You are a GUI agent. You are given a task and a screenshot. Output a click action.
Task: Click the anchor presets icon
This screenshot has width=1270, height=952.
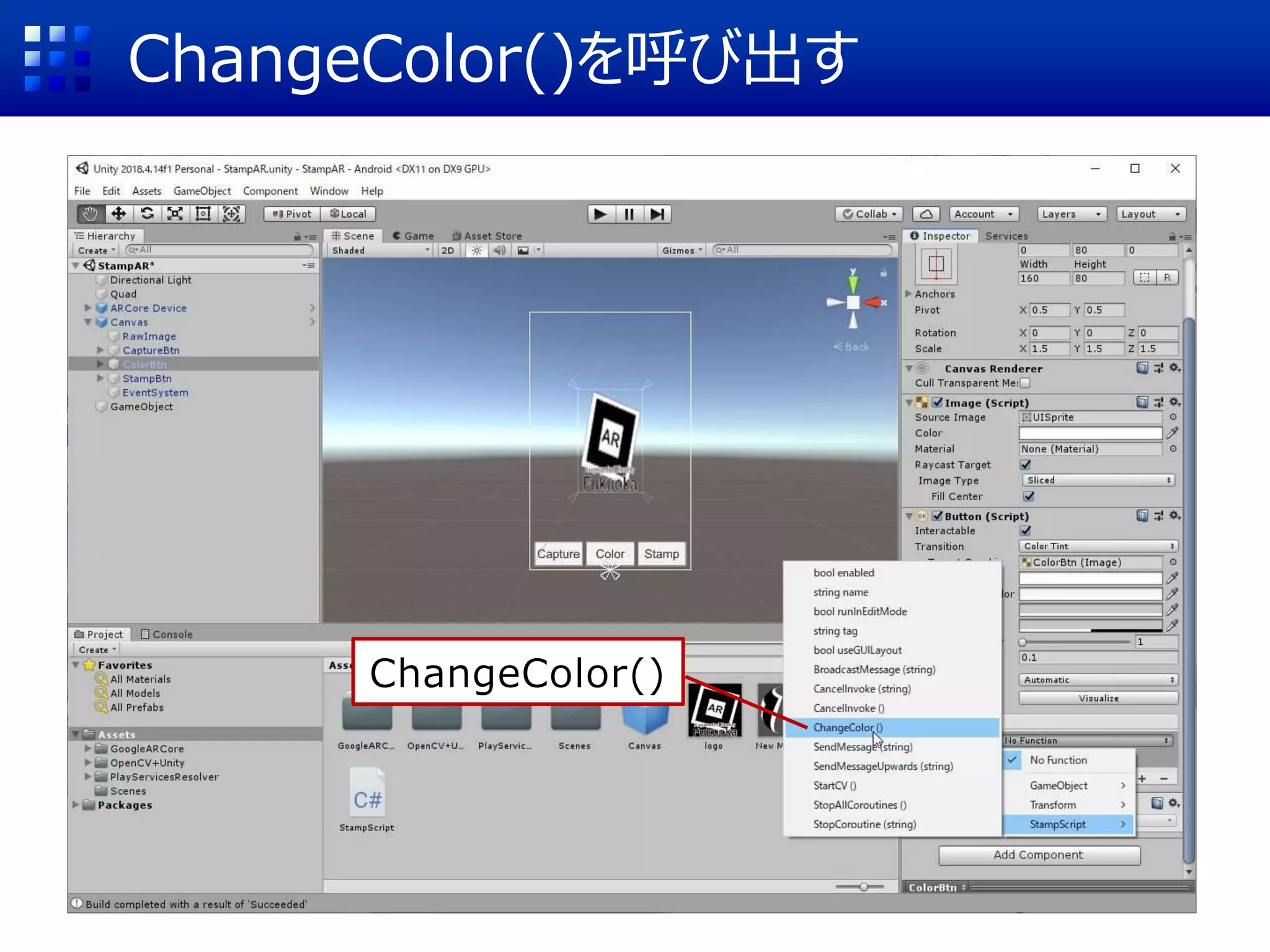coord(936,264)
